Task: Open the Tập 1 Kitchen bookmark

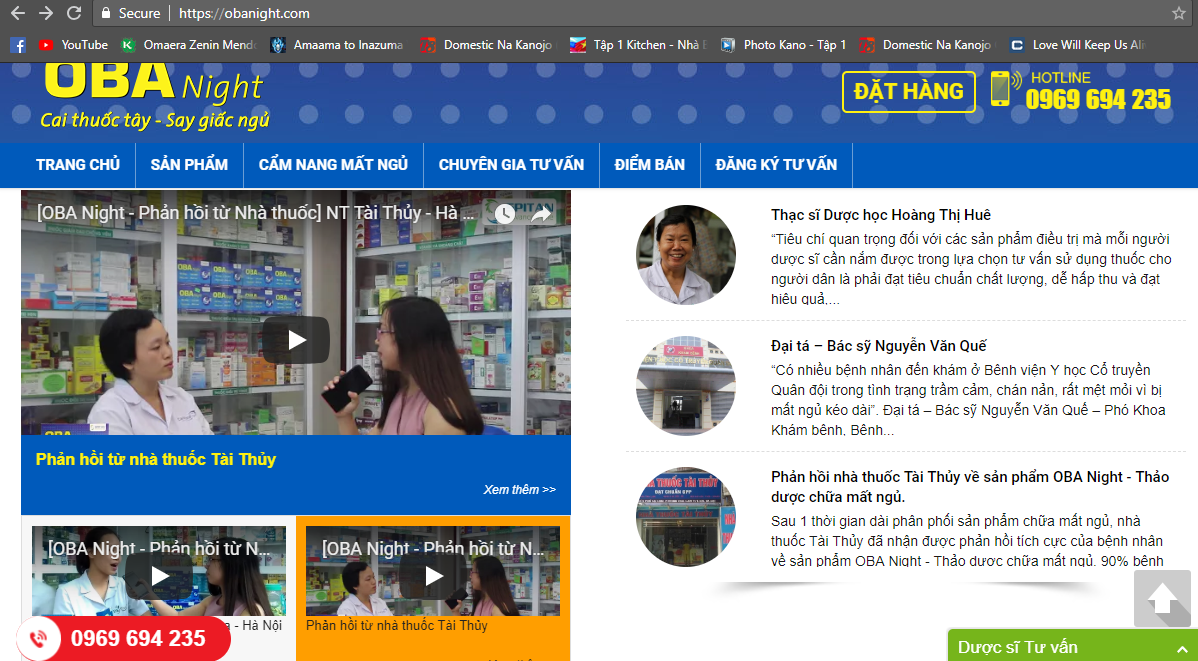Action: pyautogui.click(x=638, y=45)
